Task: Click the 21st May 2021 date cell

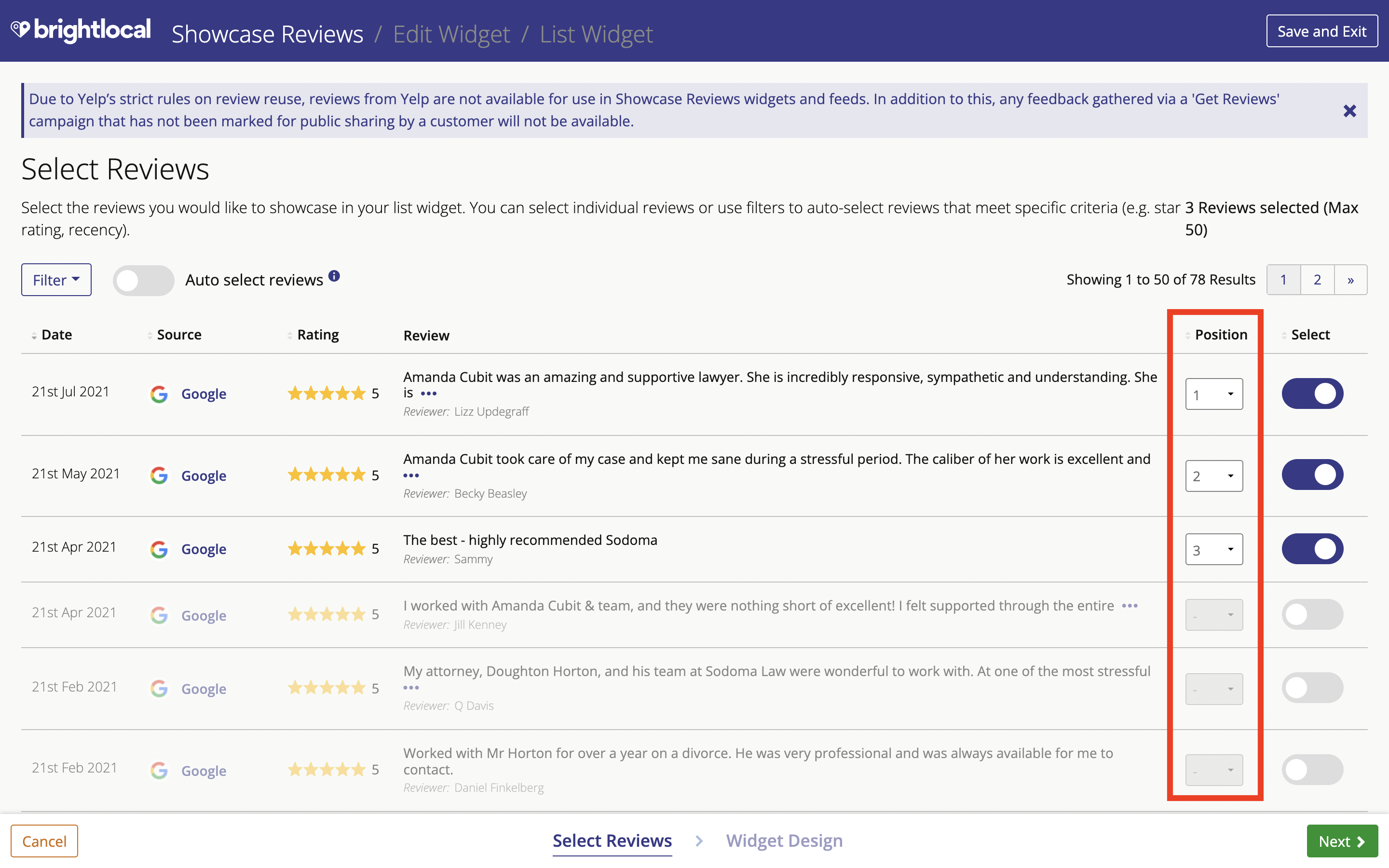Action: pos(76,474)
